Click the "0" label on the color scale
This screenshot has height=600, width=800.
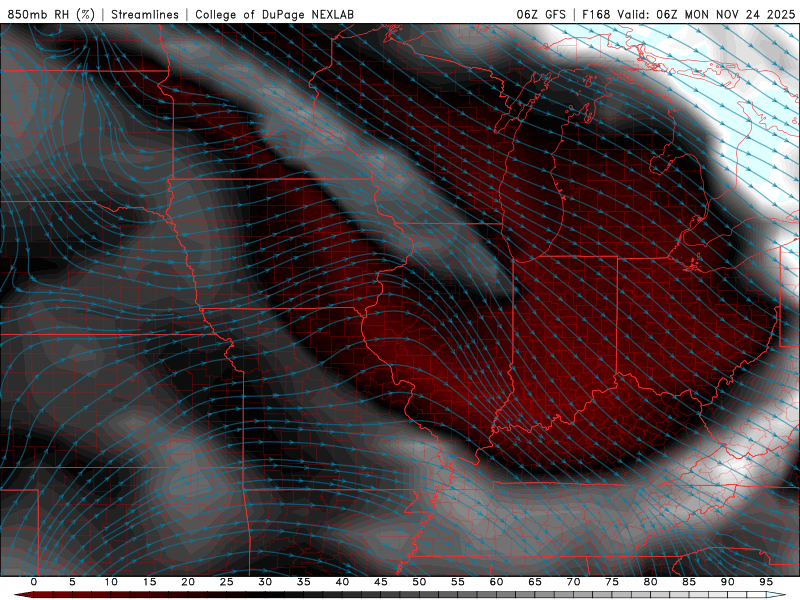point(34,582)
